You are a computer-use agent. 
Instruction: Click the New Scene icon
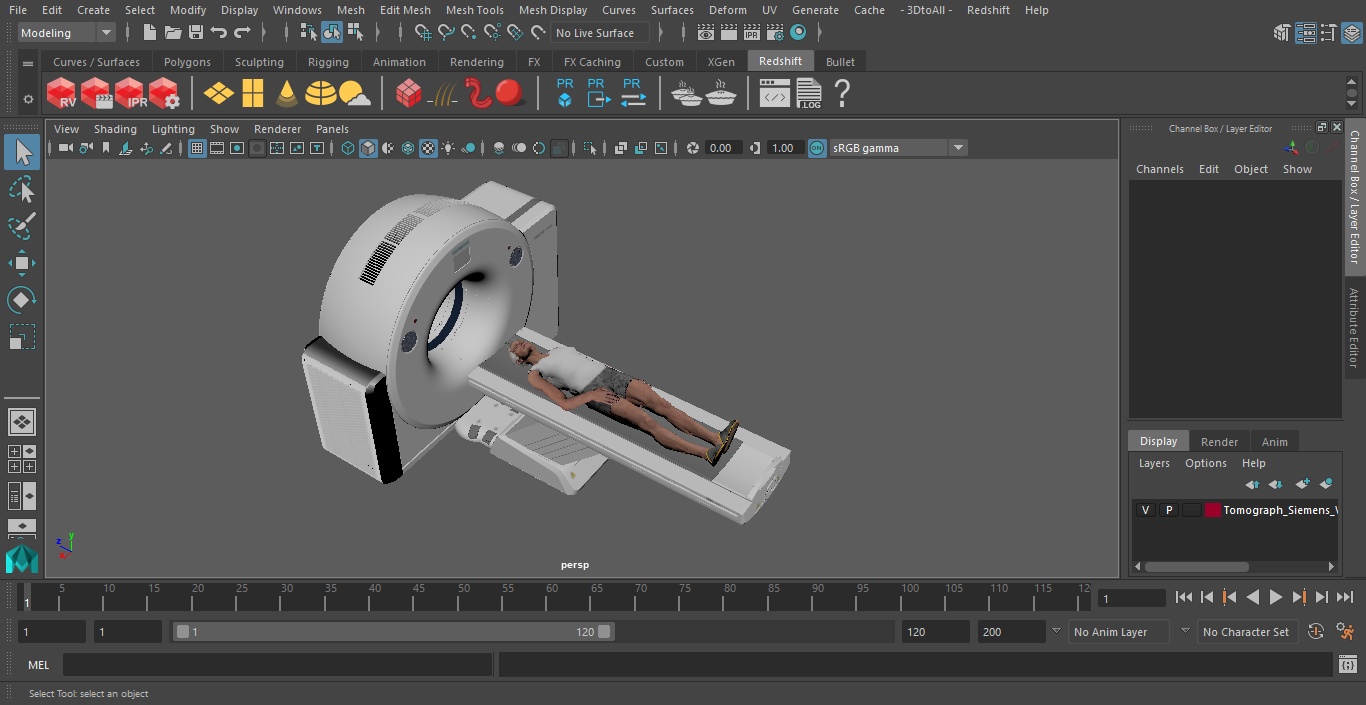(x=149, y=33)
